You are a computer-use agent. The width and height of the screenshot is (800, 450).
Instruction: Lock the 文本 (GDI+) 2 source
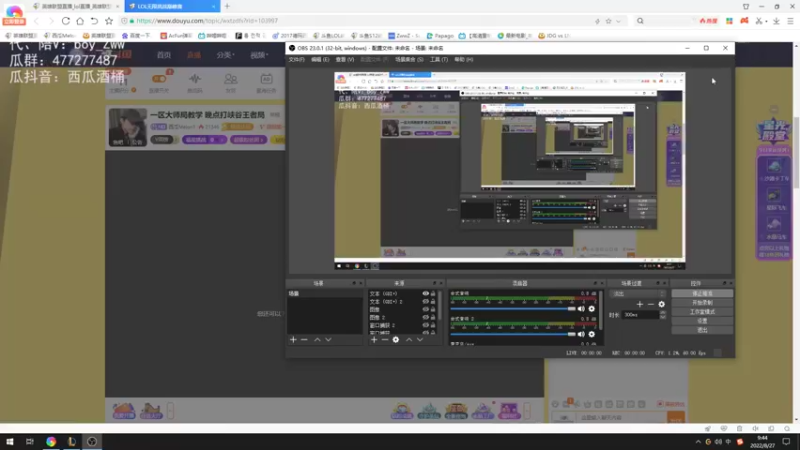tap(433, 302)
